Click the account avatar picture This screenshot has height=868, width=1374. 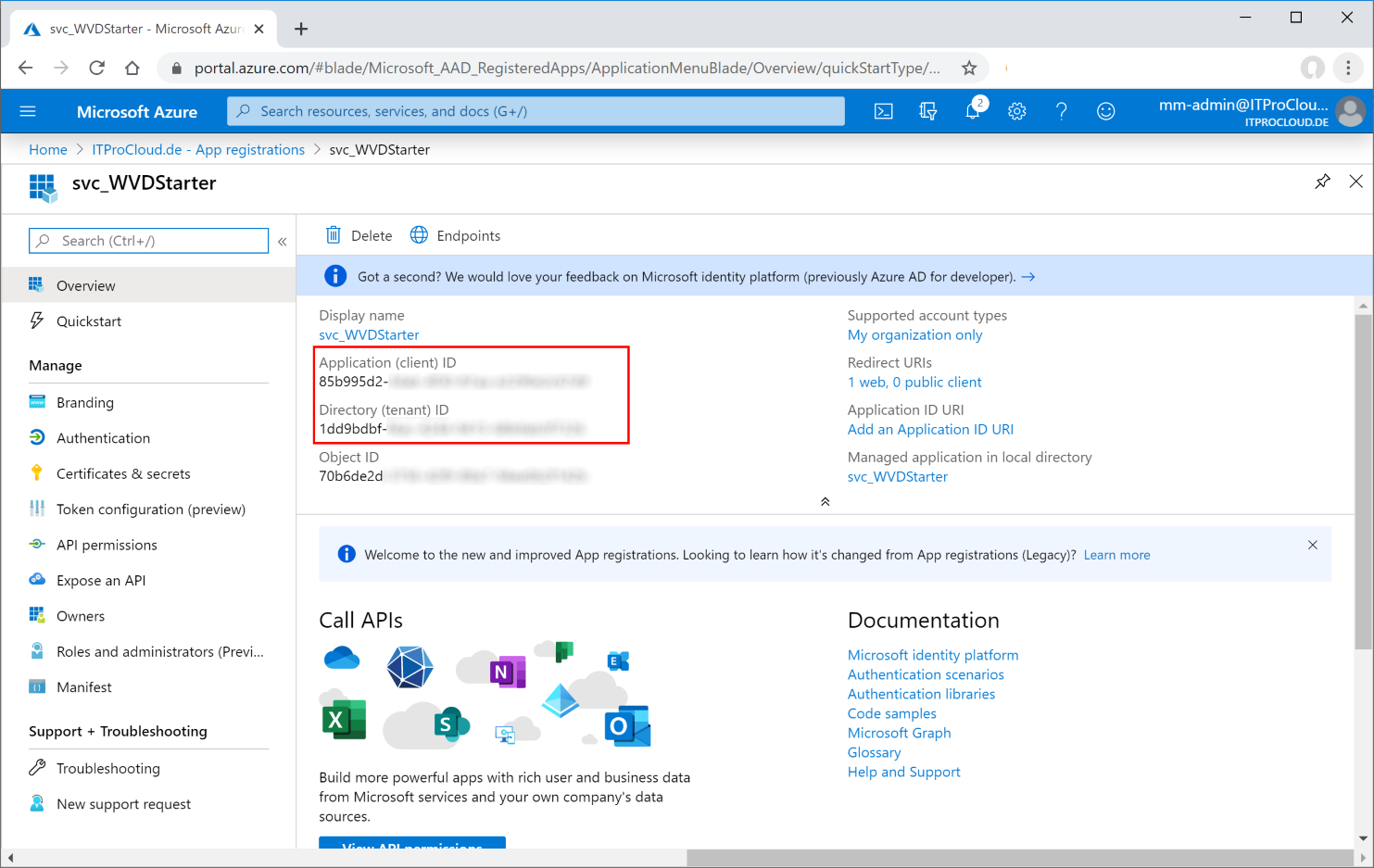tap(1351, 111)
